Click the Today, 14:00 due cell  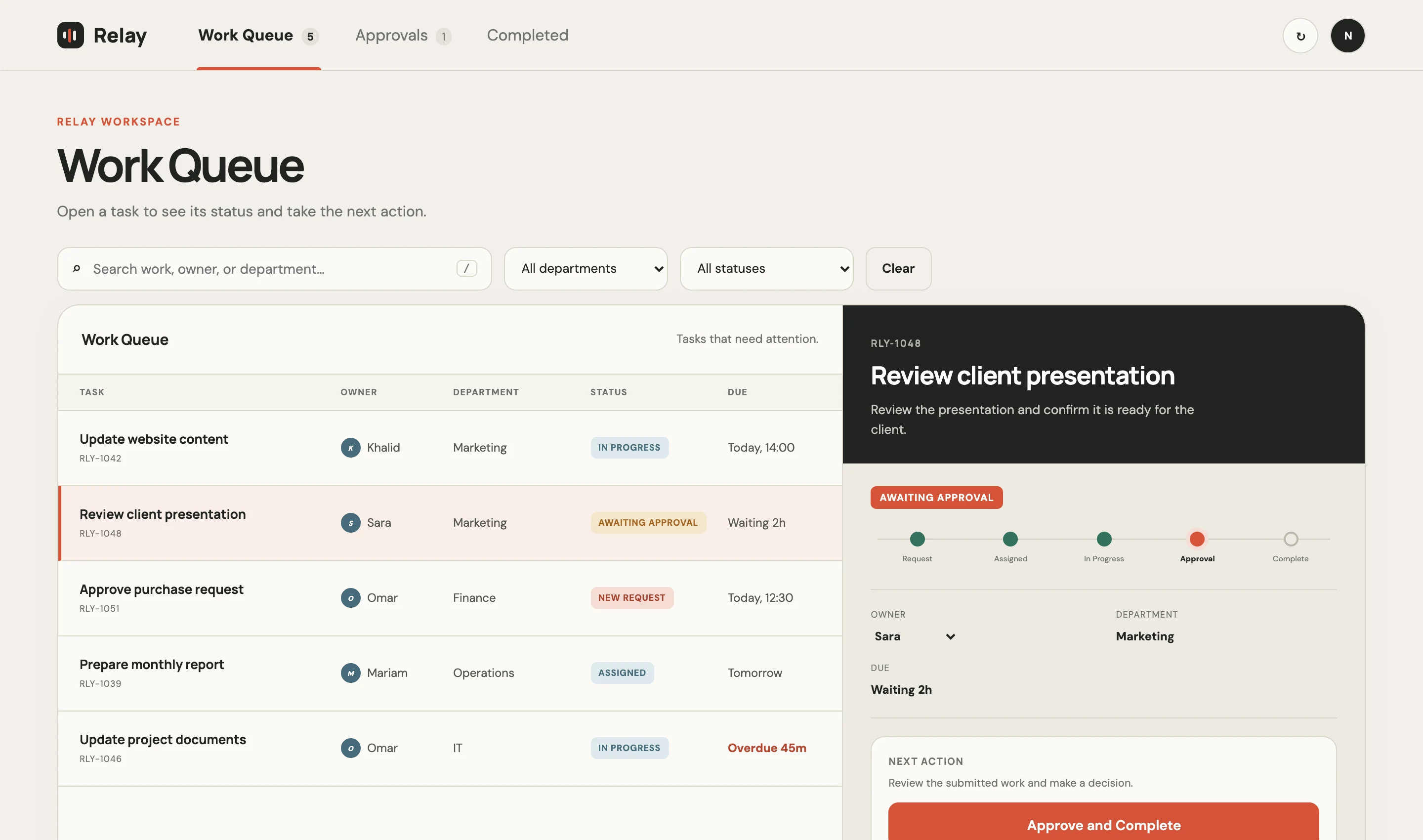click(x=761, y=448)
